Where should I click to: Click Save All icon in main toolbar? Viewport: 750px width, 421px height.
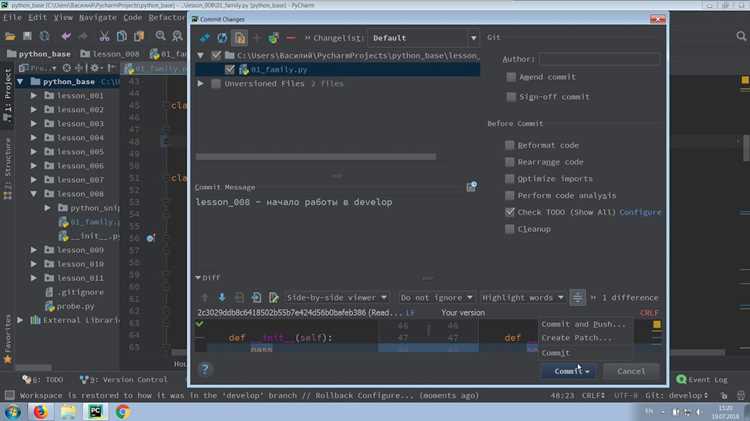coord(27,36)
